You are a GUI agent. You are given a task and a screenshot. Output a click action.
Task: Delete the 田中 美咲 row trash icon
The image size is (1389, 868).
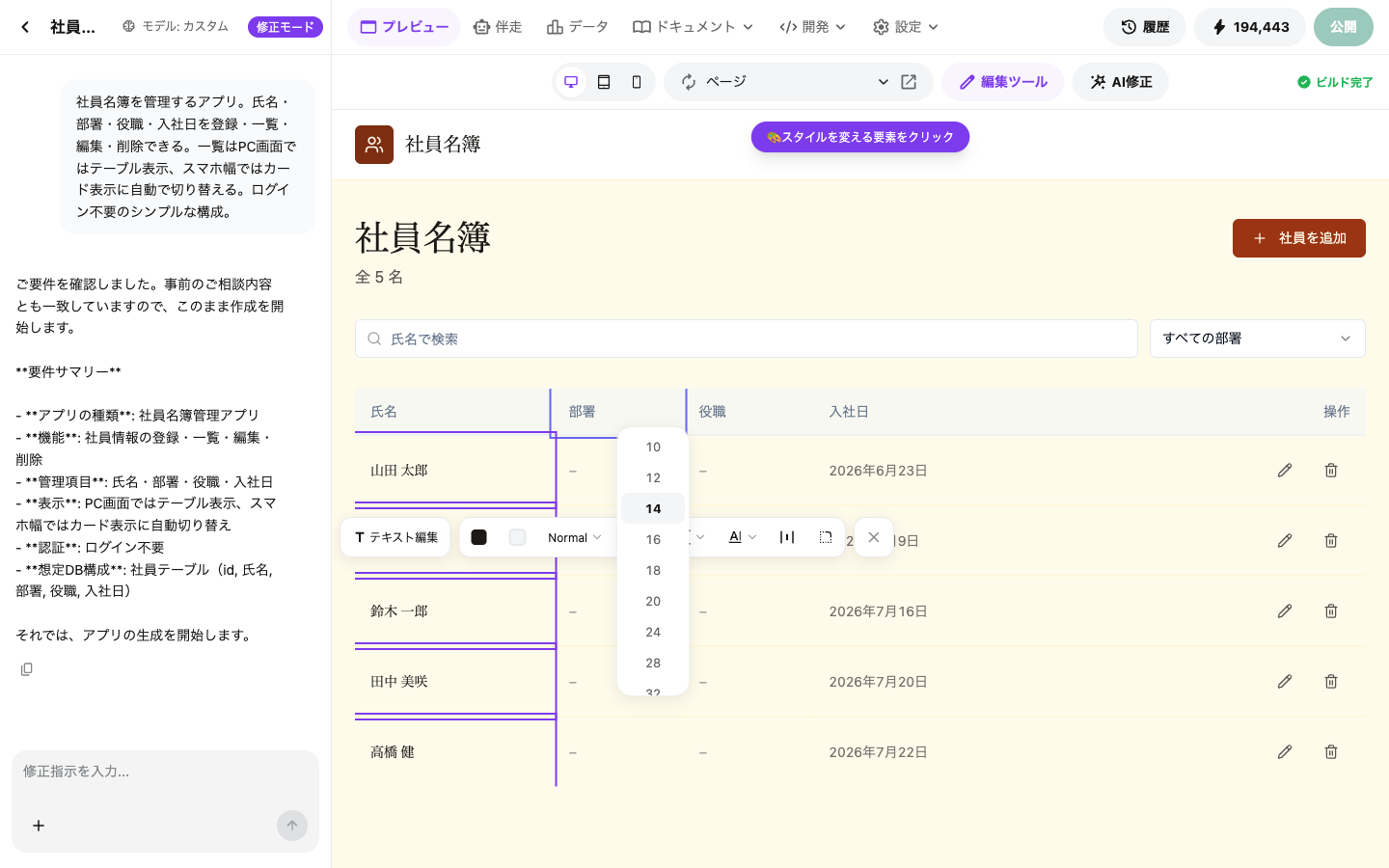pos(1331,682)
